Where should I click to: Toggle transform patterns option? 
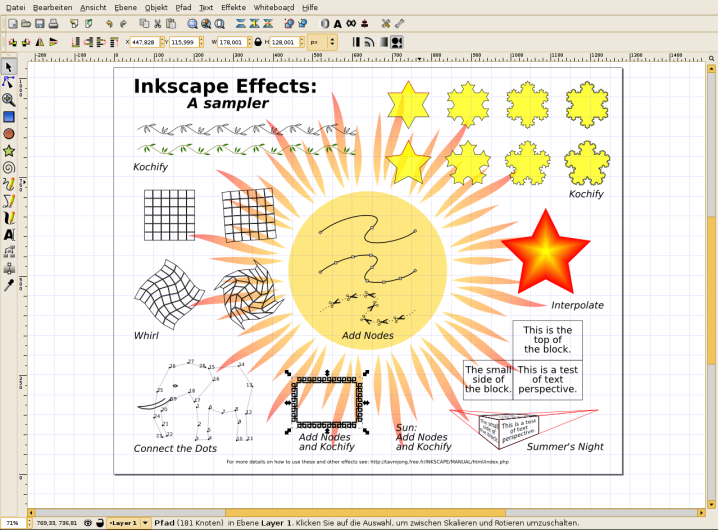[x=397, y=42]
